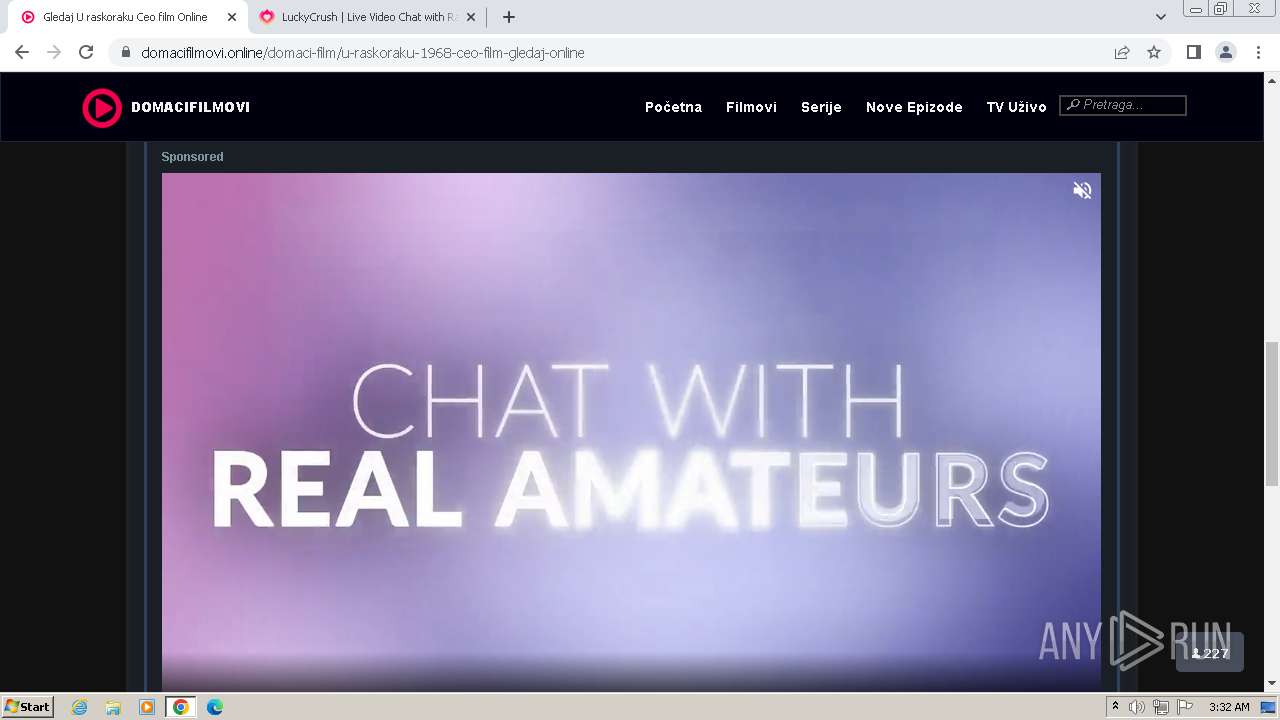This screenshot has height=720, width=1280.
Task: Open the Početna menu item
Action: 673,107
